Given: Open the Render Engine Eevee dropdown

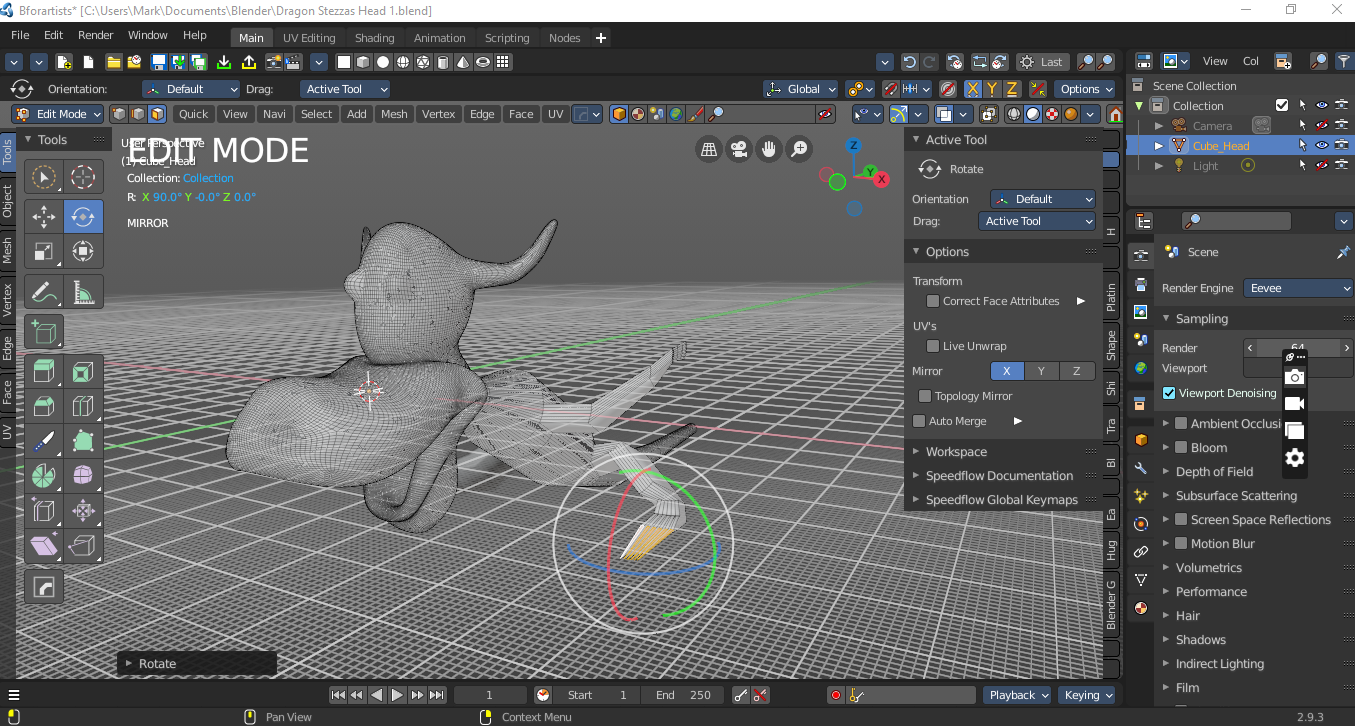Looking at the screenshot, I should tap(1298, 288).
